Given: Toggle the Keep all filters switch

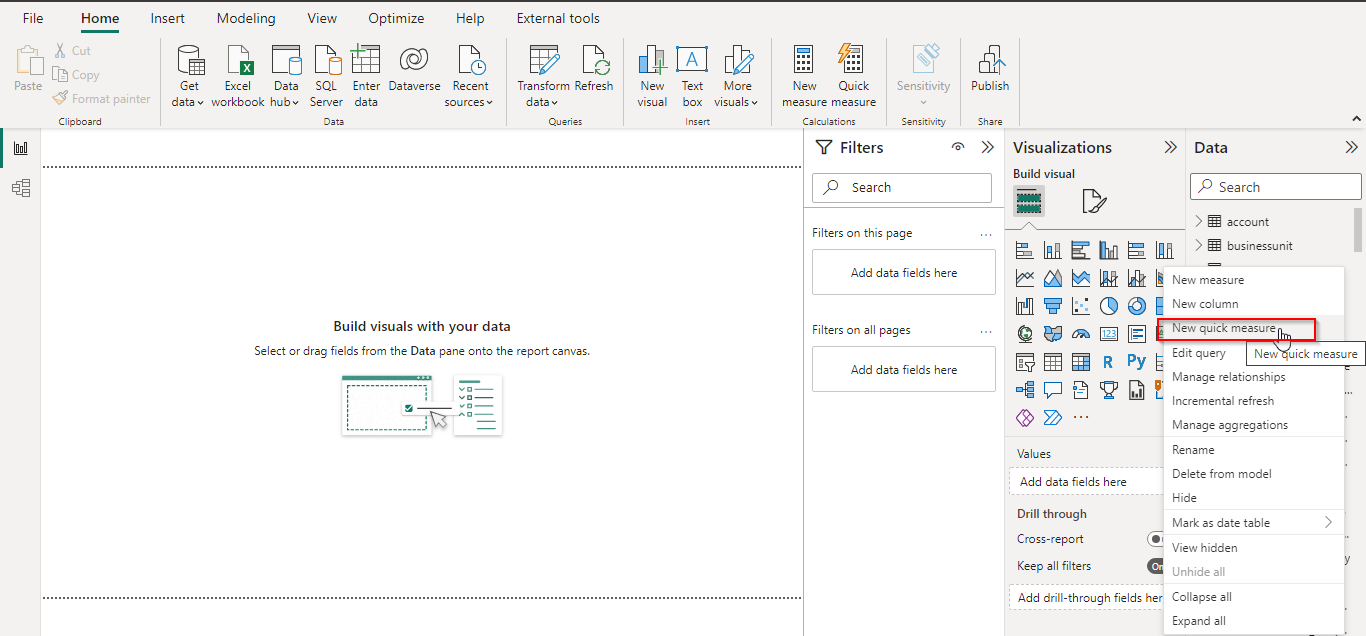Looking at the screenshot, I should (x=1155, y=566).
